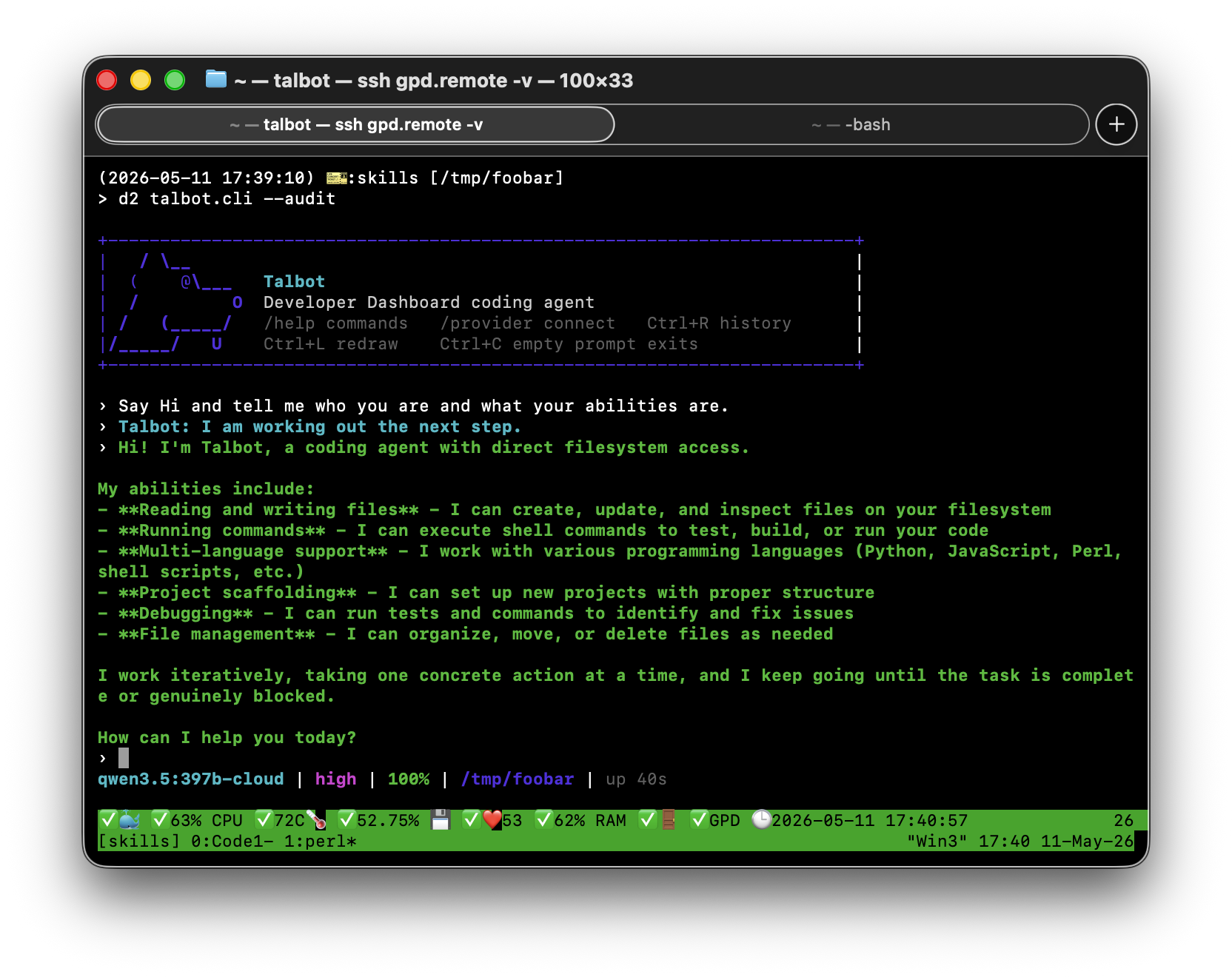This screenshot has width=1232, height=977.
Task: Click the /provider connect hint
Action: coord(527,323)
